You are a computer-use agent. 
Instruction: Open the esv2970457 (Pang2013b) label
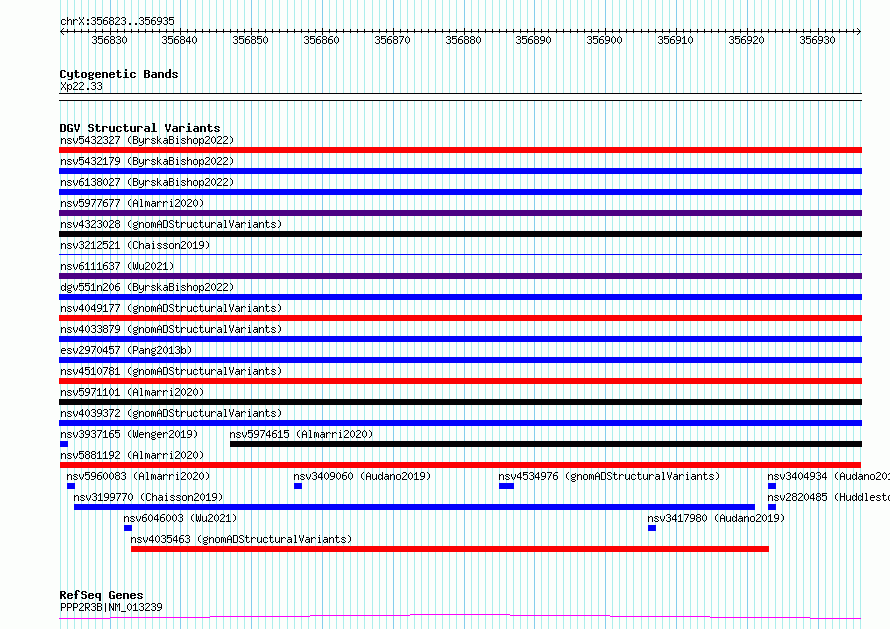pos(126,350)
